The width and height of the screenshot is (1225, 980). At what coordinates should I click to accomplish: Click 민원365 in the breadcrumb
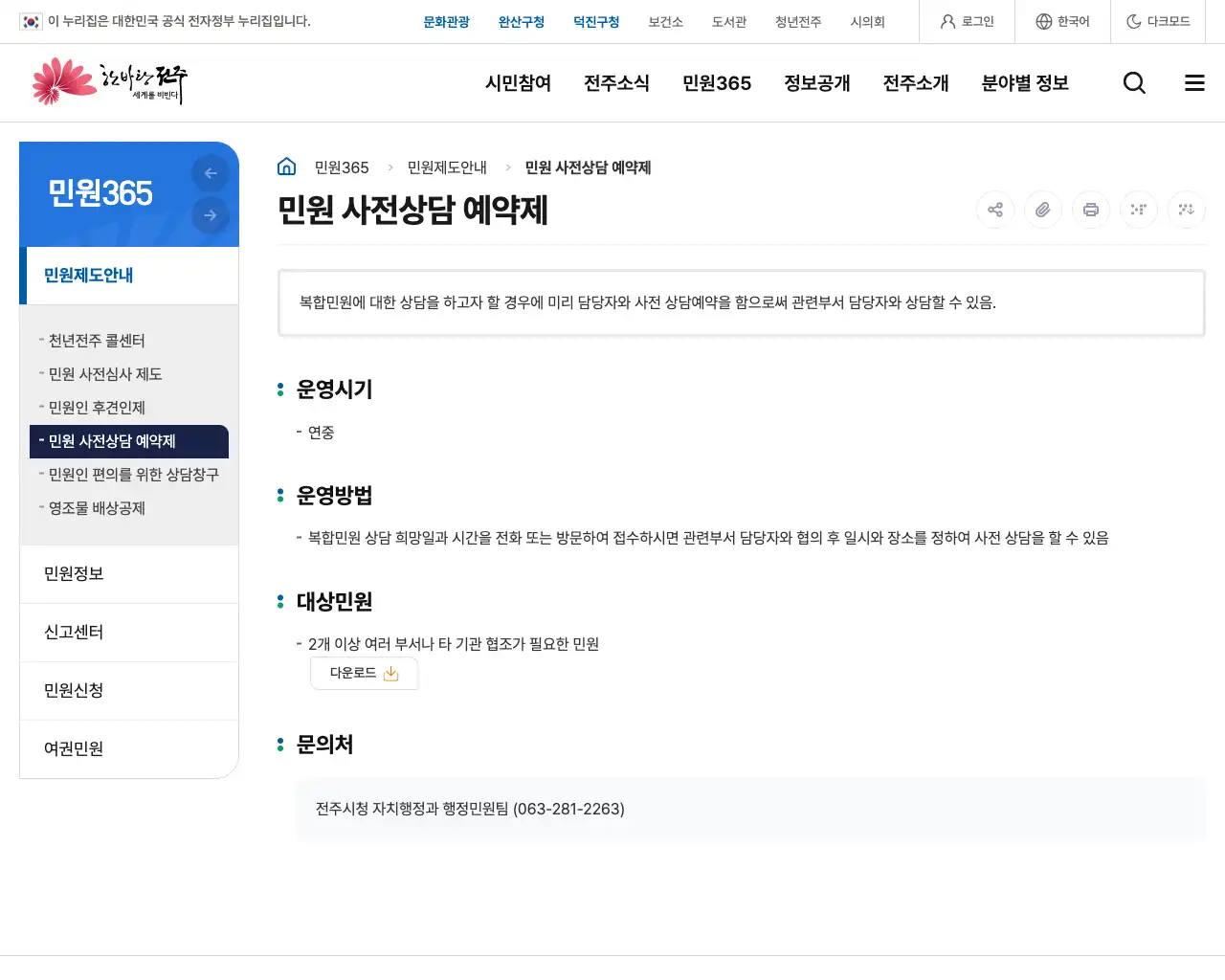coord(342,167)
